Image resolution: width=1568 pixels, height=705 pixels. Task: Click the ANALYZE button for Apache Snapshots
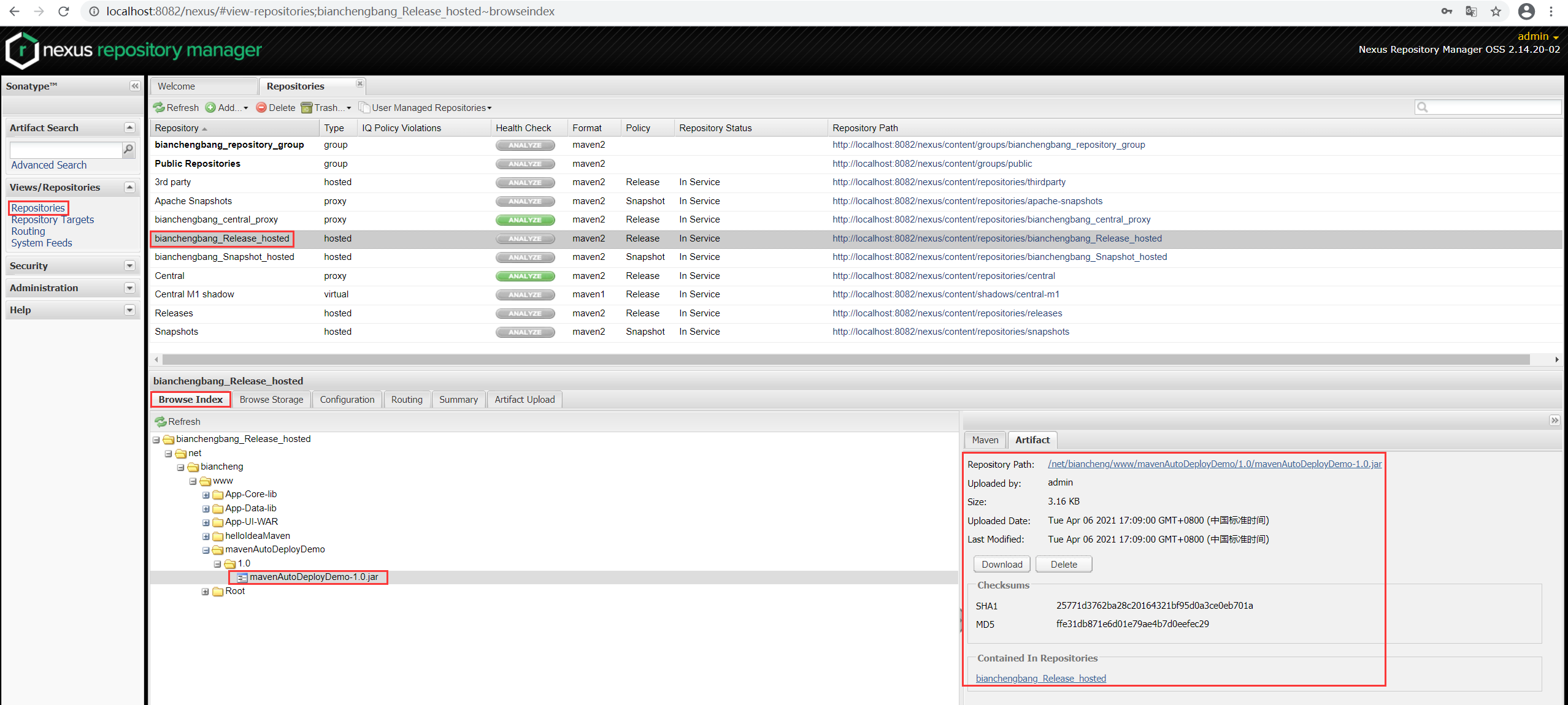coord(525,202)
